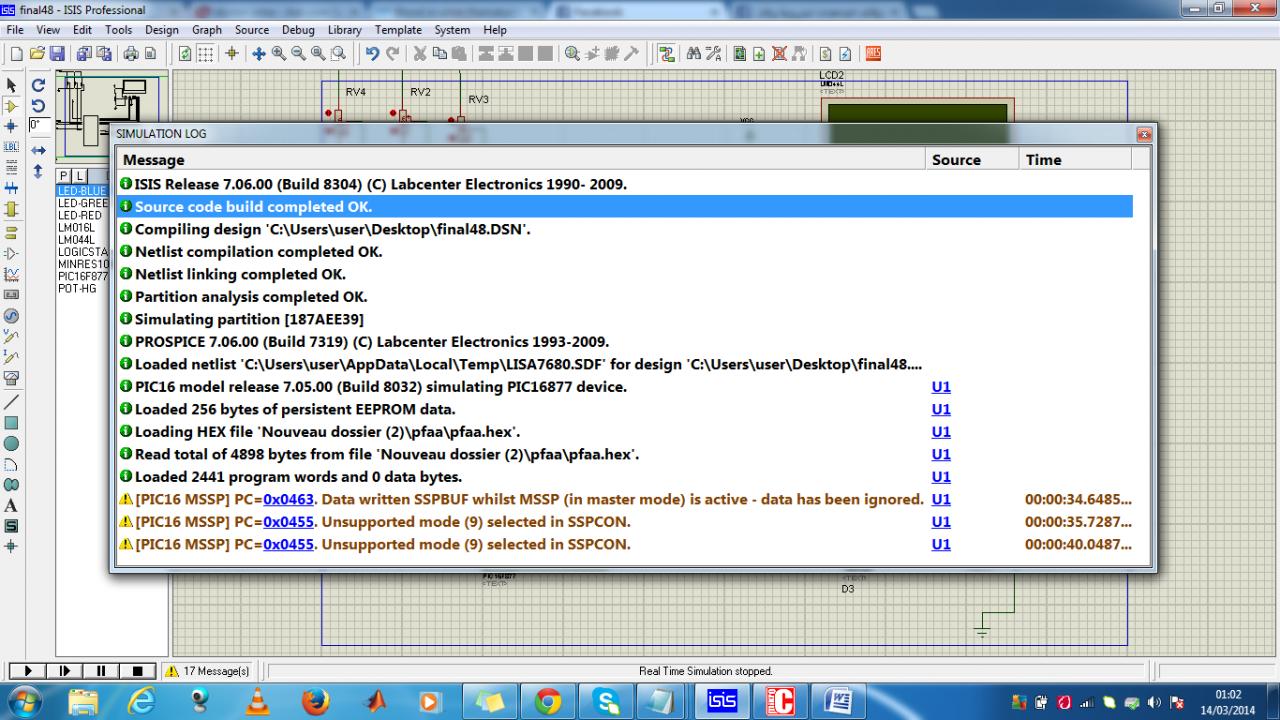Select 'Netlist linking completed OK.' log row

(625, 274)
